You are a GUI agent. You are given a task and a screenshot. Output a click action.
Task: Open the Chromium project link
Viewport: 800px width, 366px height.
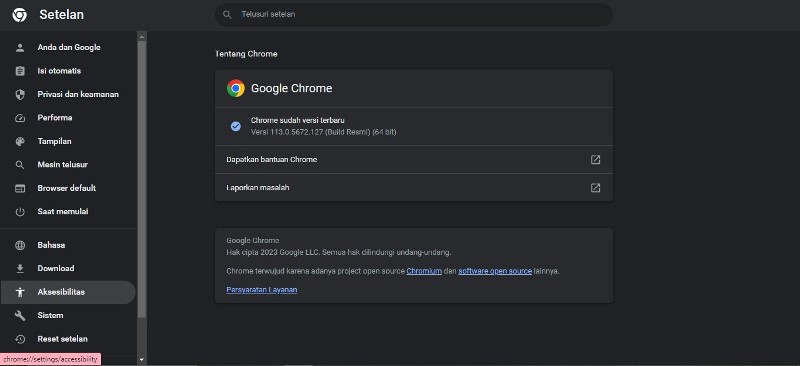point(424,271)
